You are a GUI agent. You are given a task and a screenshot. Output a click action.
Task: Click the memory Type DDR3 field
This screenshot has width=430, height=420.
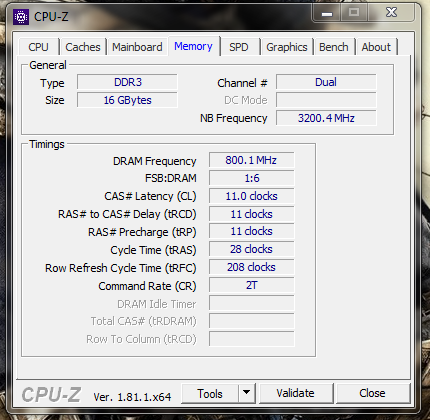127,82
